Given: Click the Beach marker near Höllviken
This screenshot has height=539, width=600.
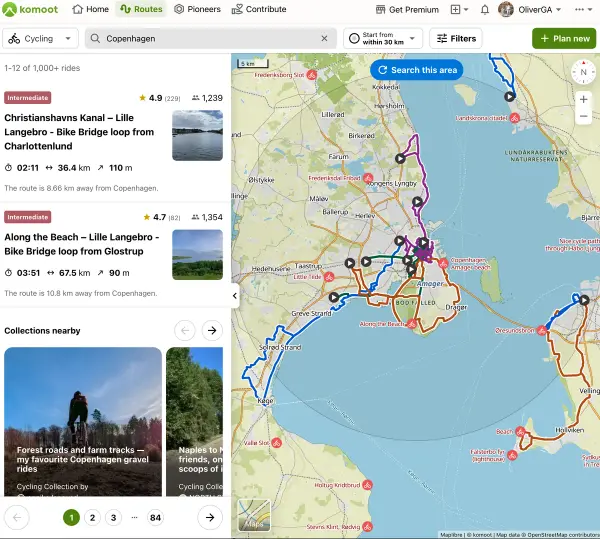Looking at the screenshot, I should (520, 432).
